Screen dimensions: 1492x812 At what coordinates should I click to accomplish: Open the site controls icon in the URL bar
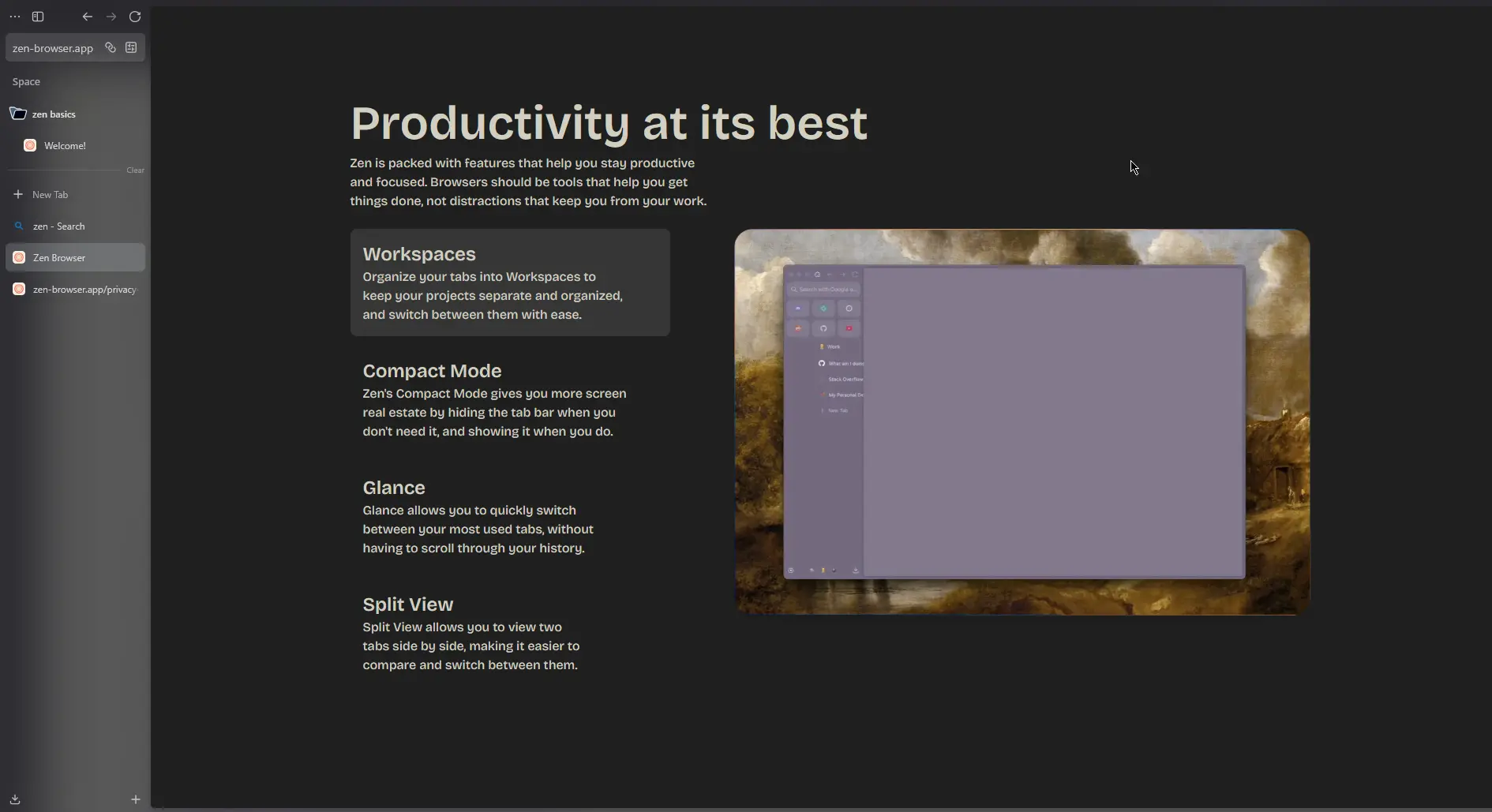pos(131,48)
